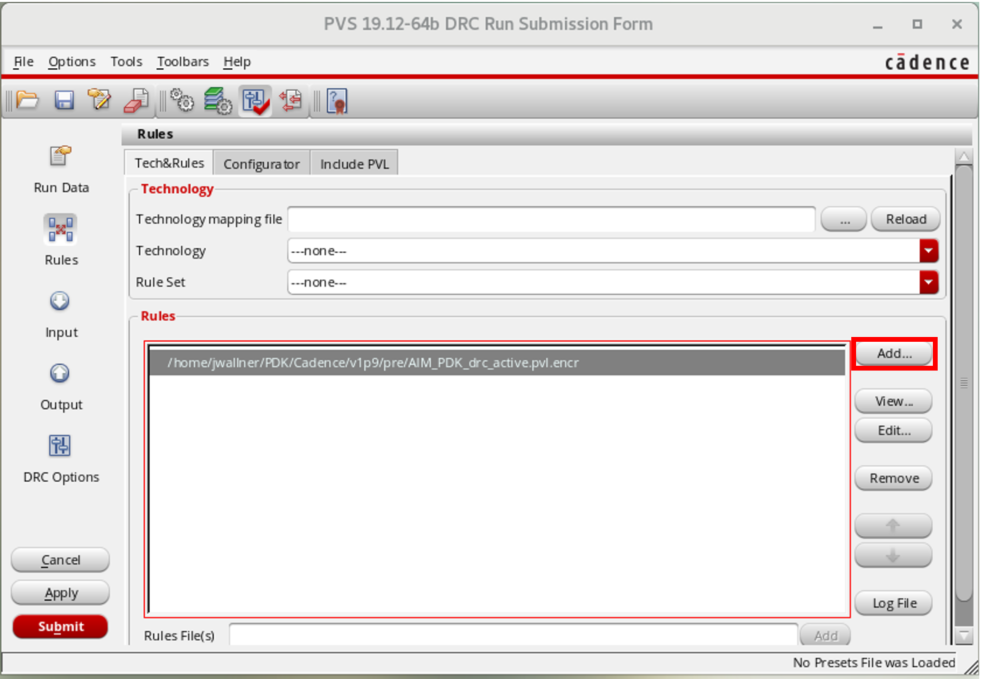Open the Tools menu
The width and height of the screenshot is (985, 679).
pyautogui.click(x=126, y=62)
